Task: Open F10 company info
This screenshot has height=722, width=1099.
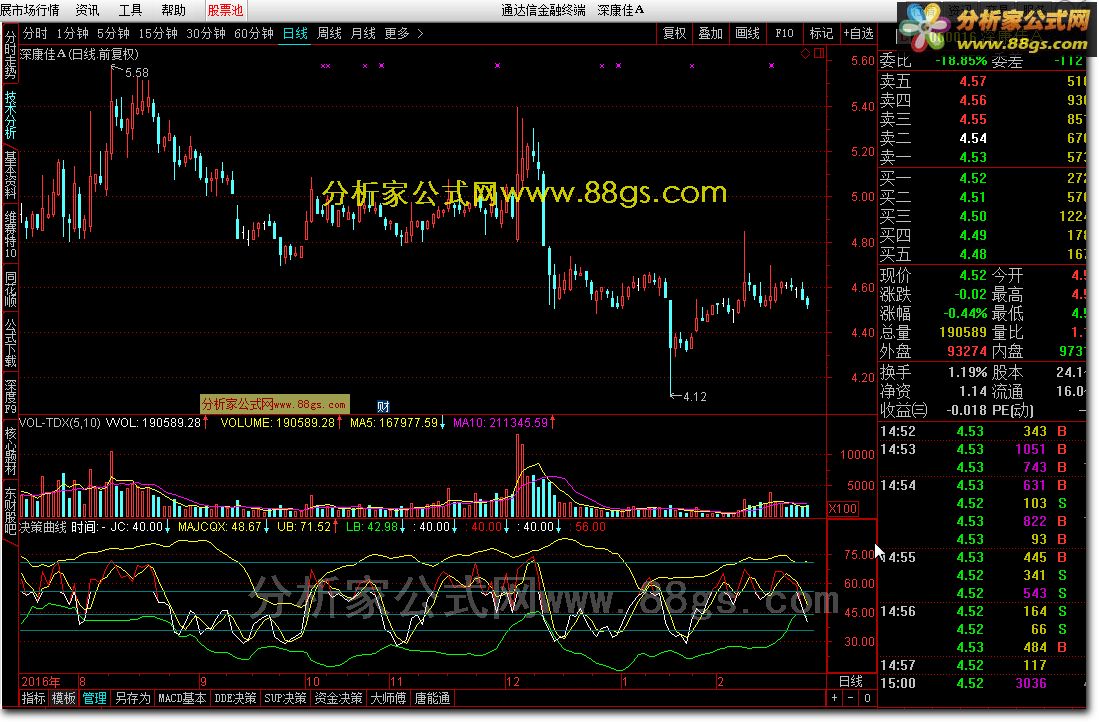Action: (784, 33)
